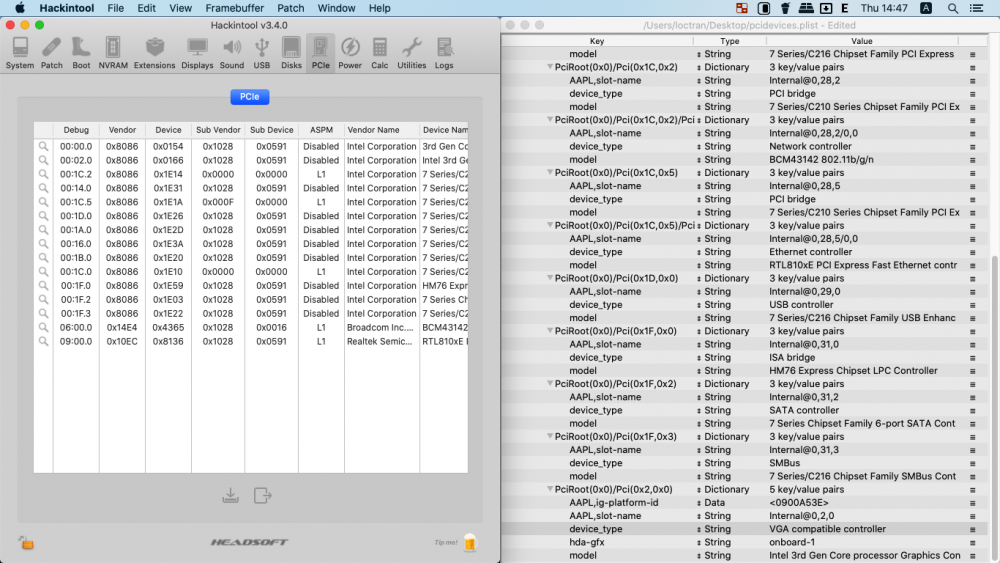Image resolution: width=1000 pixels, height=563 pixels.
Task: Open the Displays toolbar section
Action: tap(197, 53)
